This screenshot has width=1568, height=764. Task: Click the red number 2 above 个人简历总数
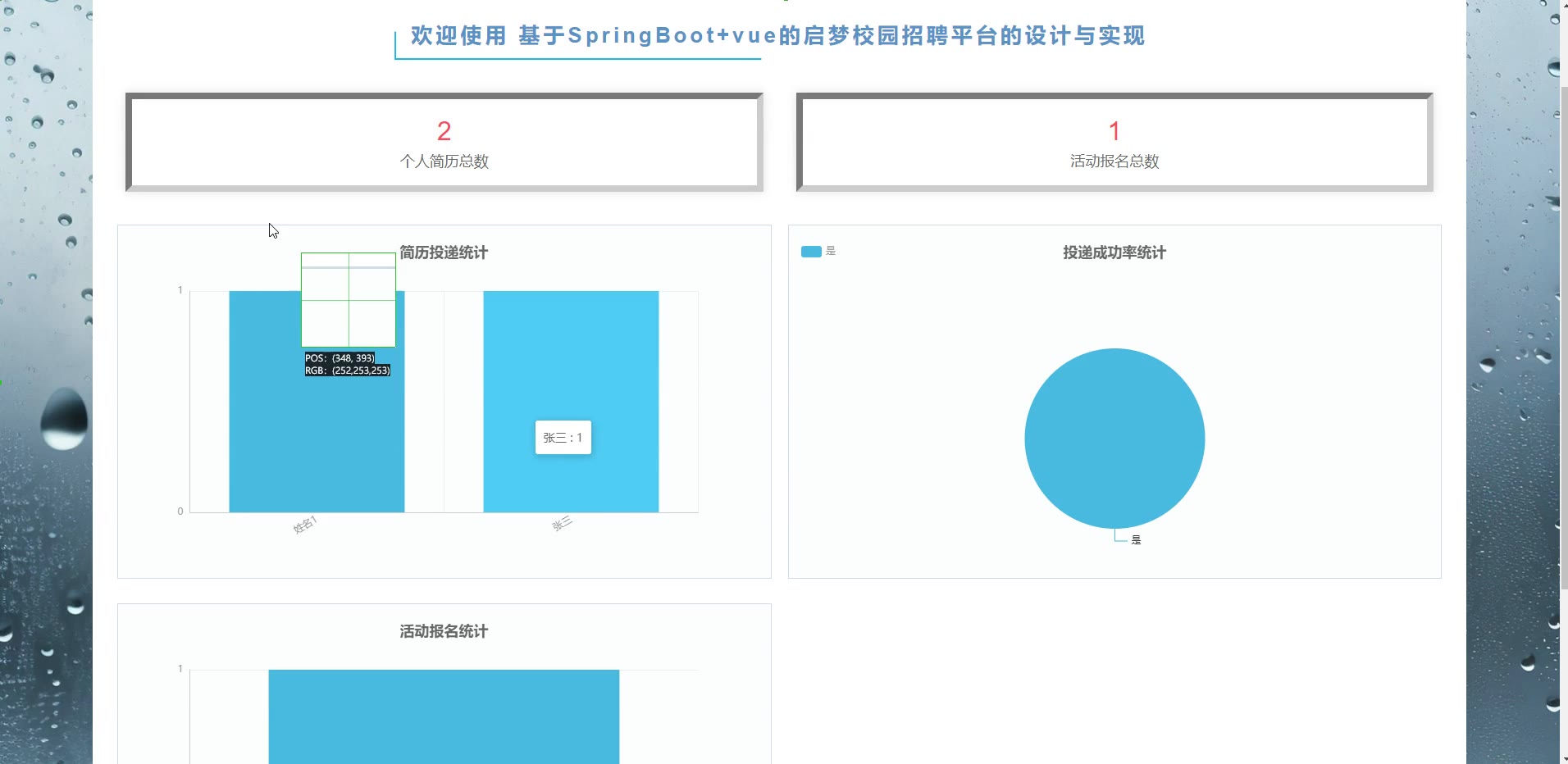[444, 131]
